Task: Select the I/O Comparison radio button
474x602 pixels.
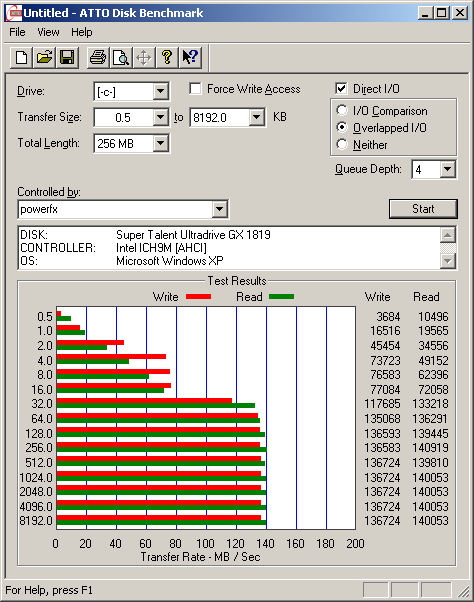Action: click(342, 111)
